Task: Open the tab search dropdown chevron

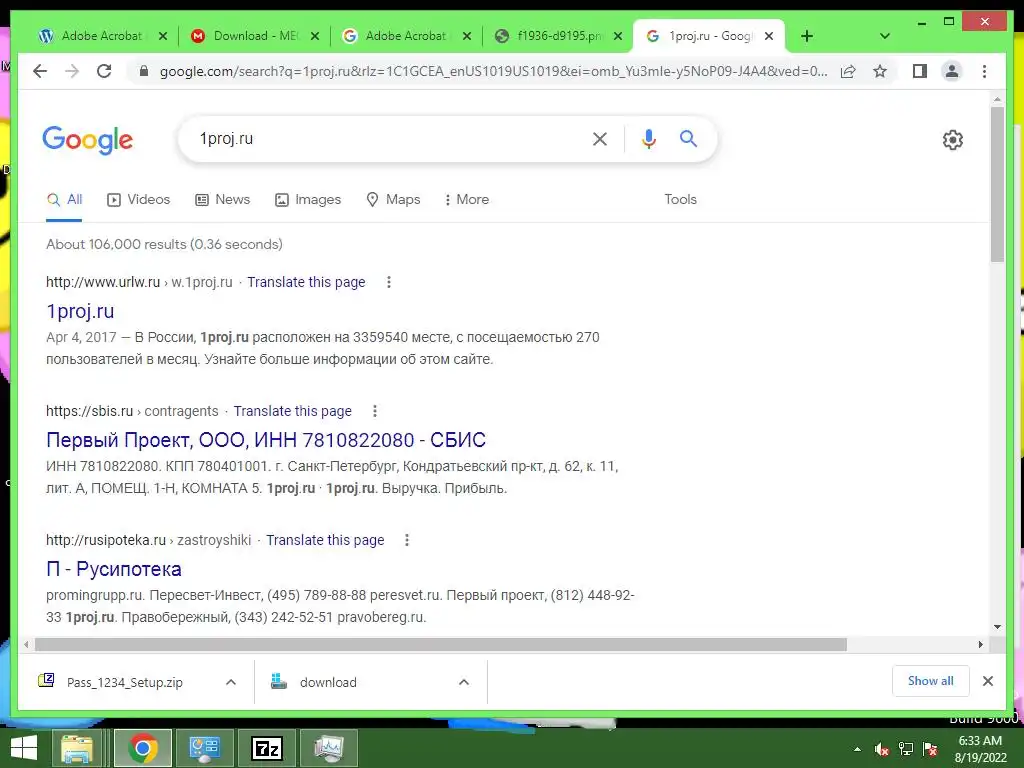Action: [x=885, y=36]
